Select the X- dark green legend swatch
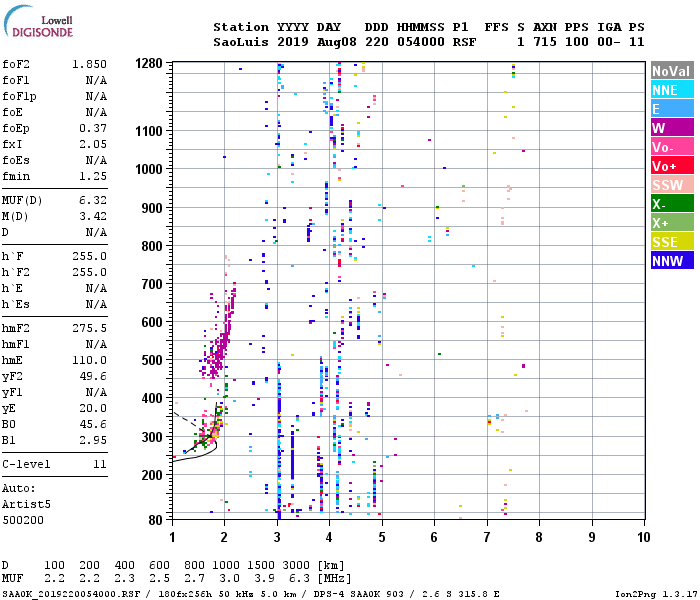Viewport: 700px width, 600px height. [x=672, y=204]
